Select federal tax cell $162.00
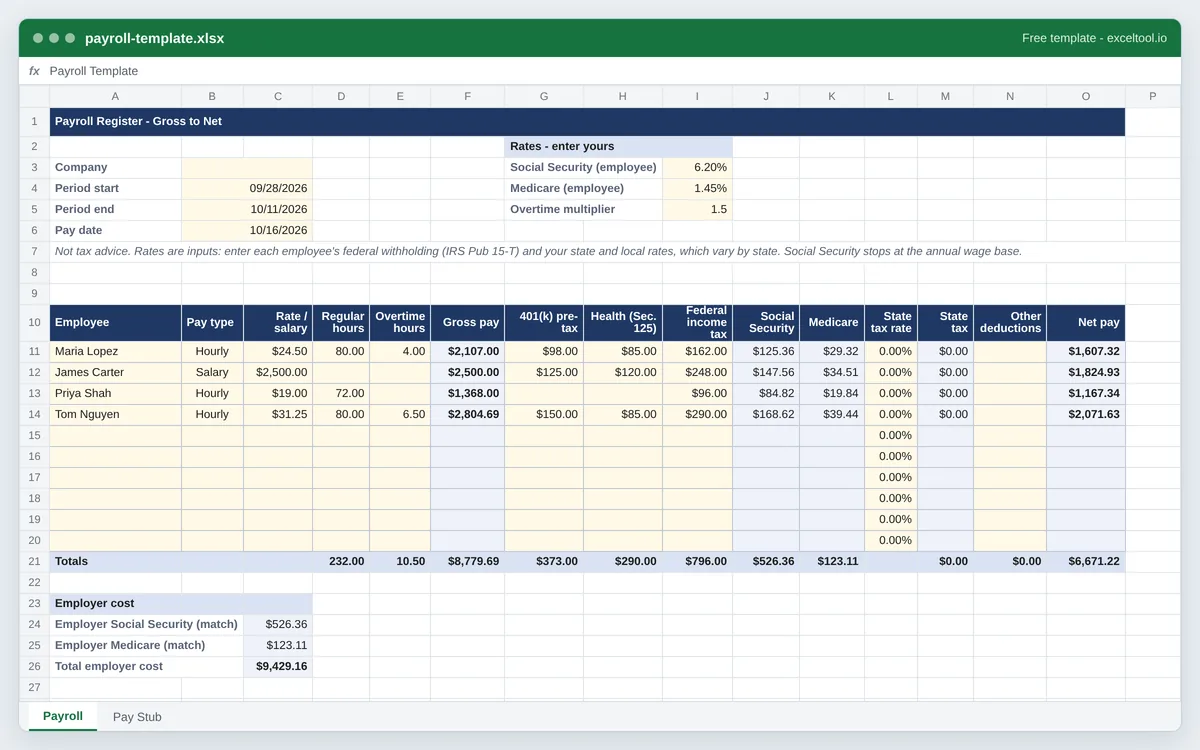Screen dimensions: 1200x750 [697, 351]
